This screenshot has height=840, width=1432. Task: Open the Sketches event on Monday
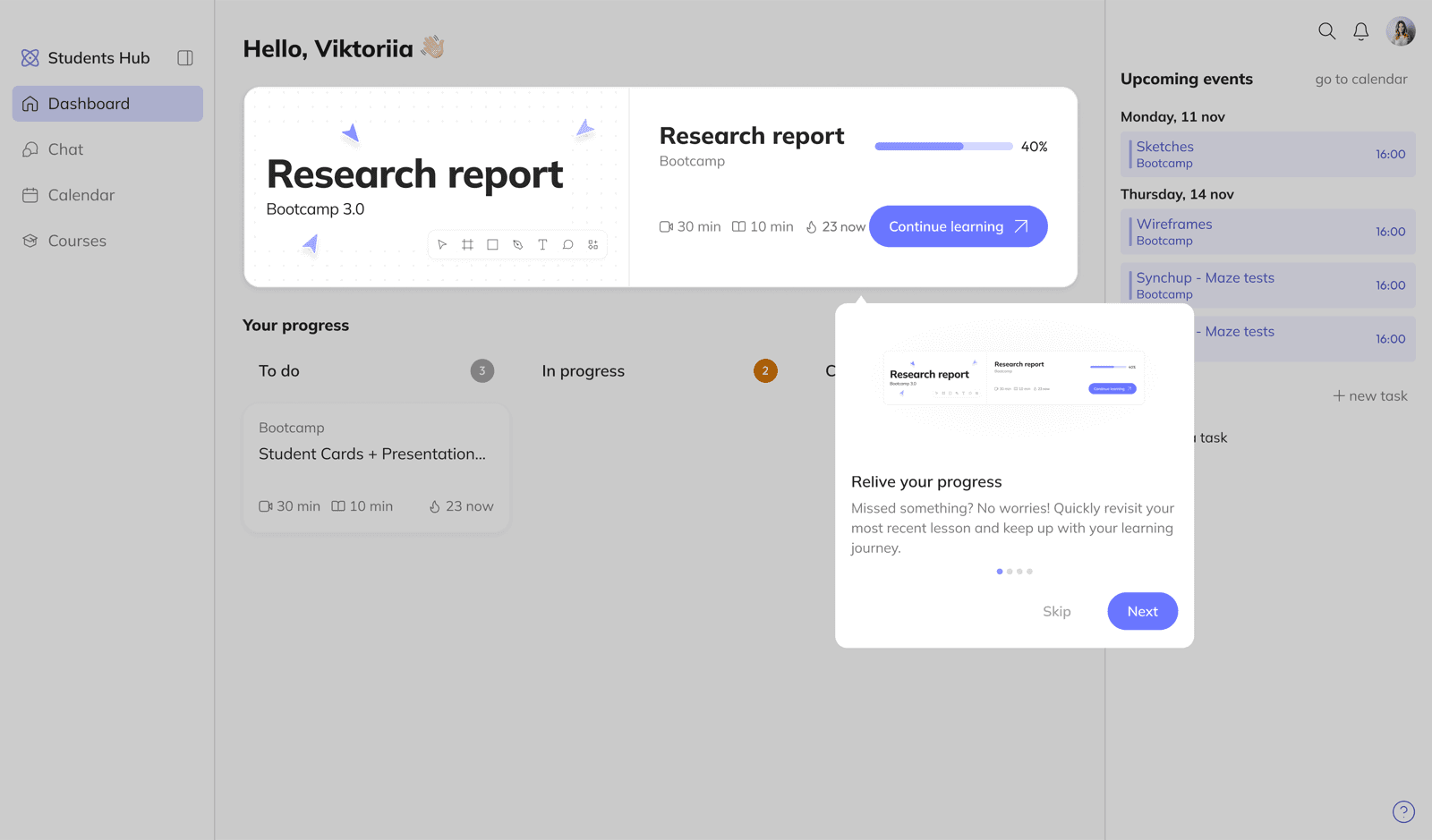(x=1268, y=154)
